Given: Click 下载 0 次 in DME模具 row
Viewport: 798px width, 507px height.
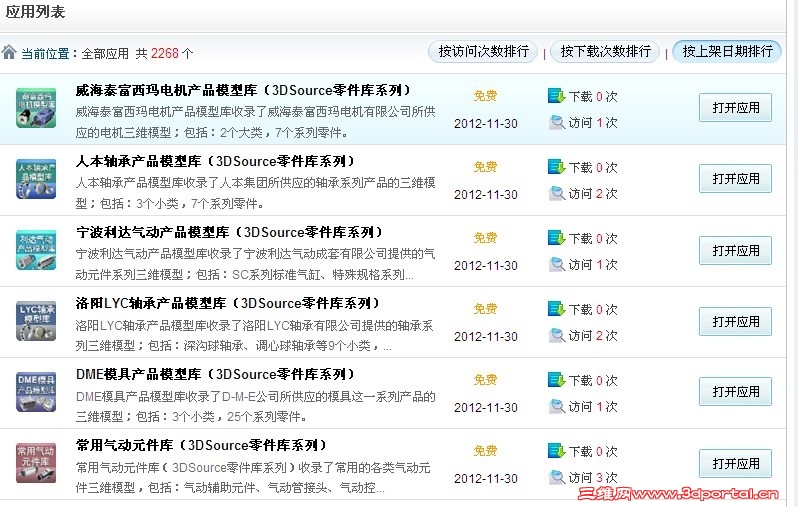Looking at the screenshot, I should (x=593, y=380).
